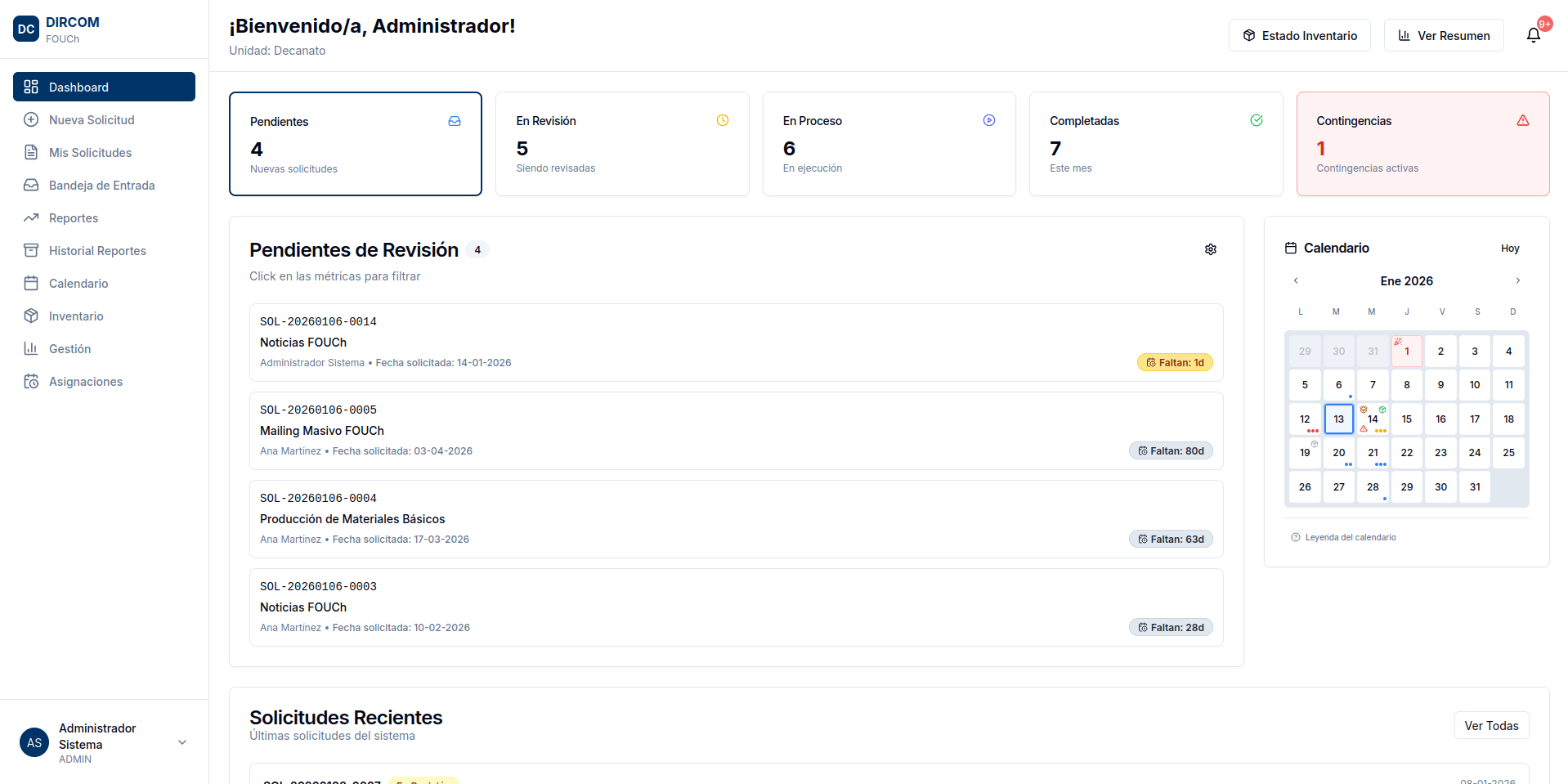
Task: Select January 13 in the calendar
Action: tap(1339, 419)
